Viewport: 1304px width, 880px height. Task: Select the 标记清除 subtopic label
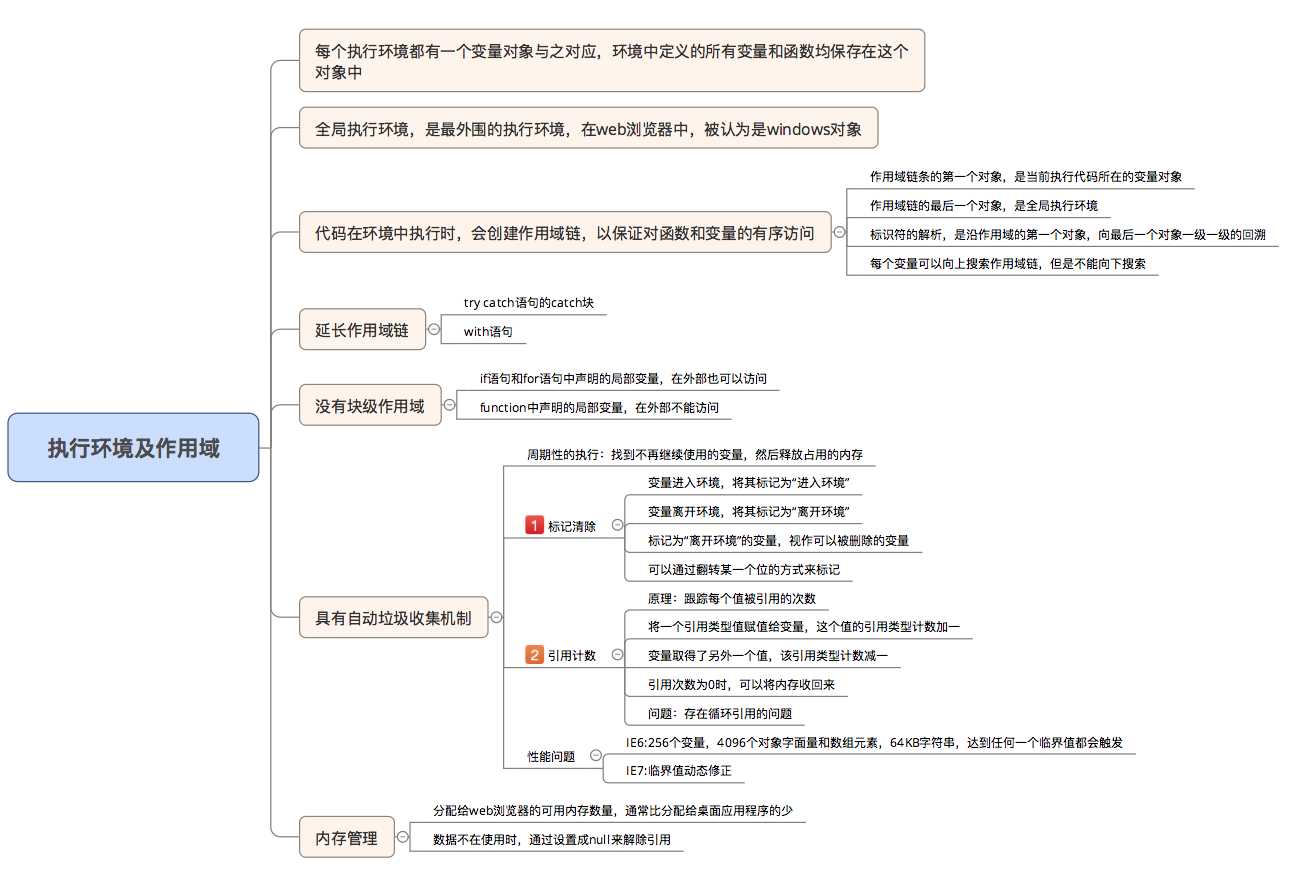tap(572, 526)
